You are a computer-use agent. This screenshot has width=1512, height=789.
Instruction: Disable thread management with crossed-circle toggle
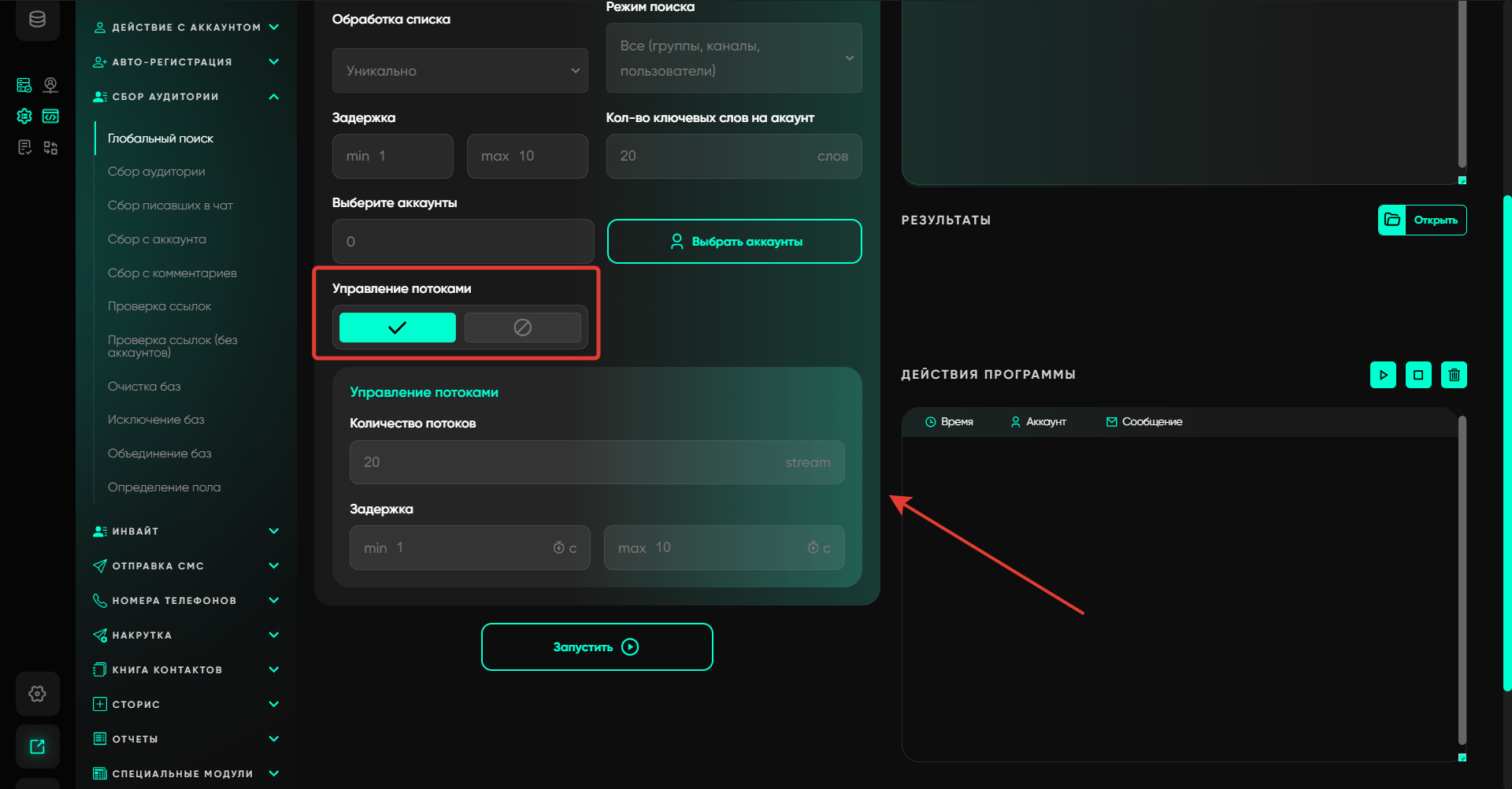pyautogui.click(x=522, y=328)
